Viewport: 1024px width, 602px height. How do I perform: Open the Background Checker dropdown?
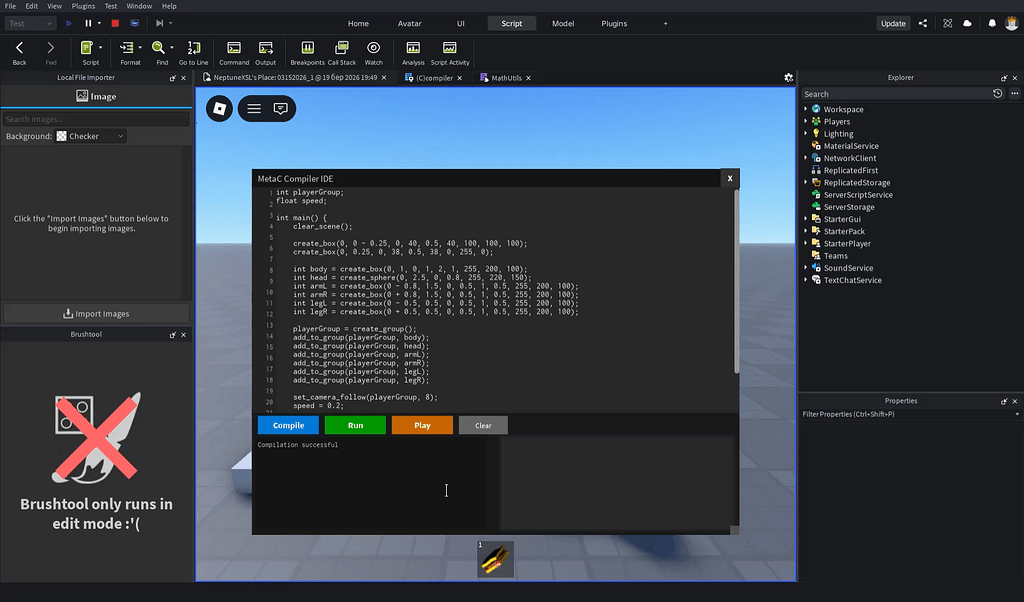coord(90,136)
